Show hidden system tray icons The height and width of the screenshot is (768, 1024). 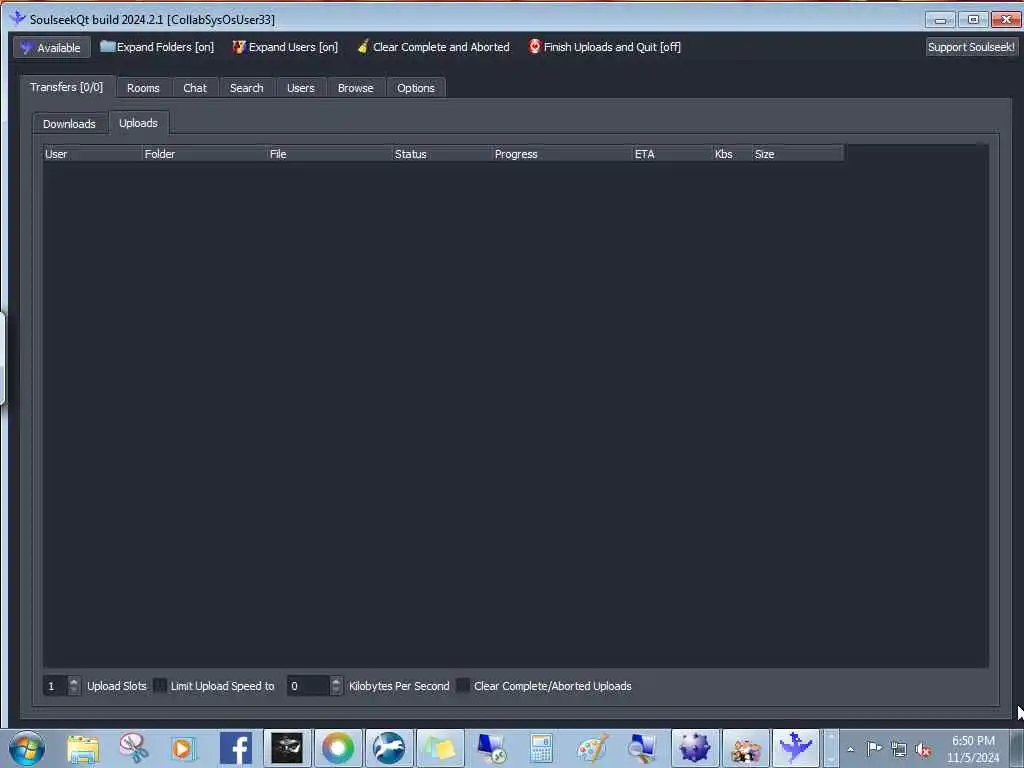pos(850,750)
